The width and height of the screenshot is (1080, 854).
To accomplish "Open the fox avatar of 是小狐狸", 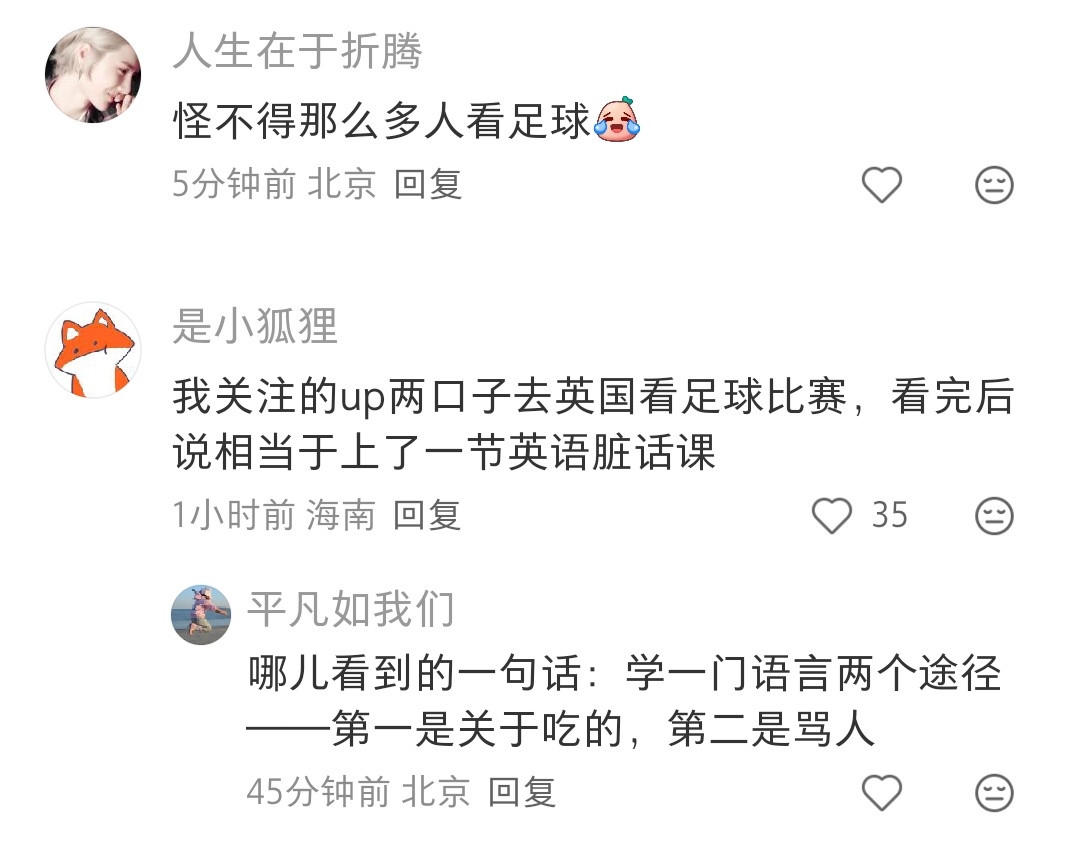I will coord(93,350).
